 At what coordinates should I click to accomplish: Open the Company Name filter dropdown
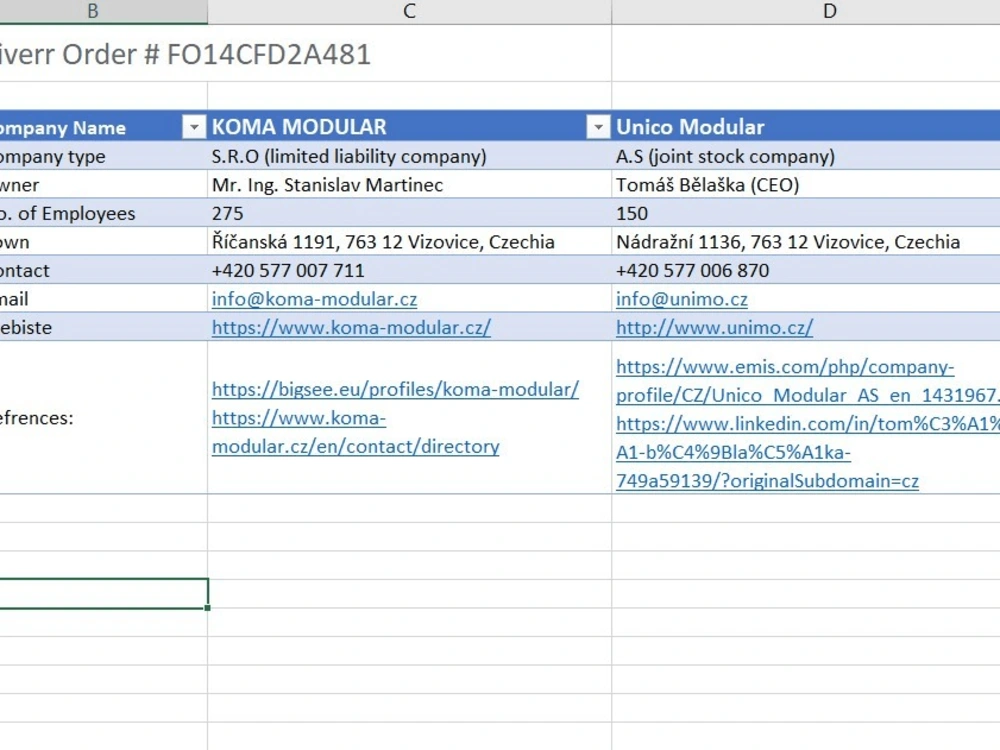(x=193, y=128)
